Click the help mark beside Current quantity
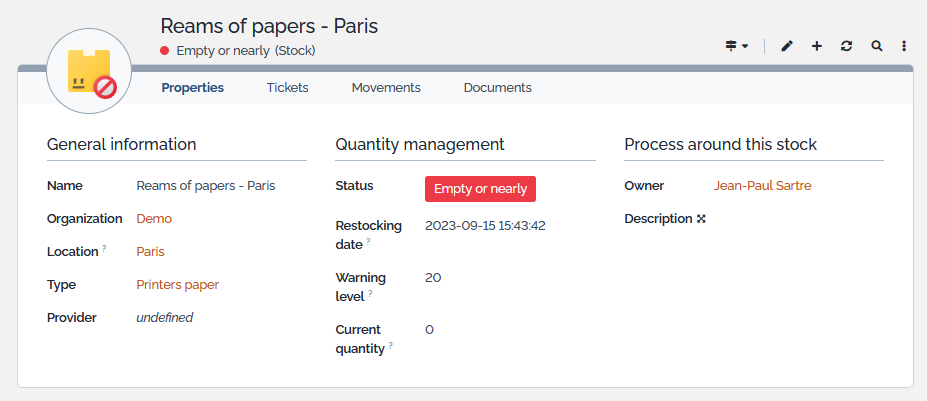 (390, 345)
